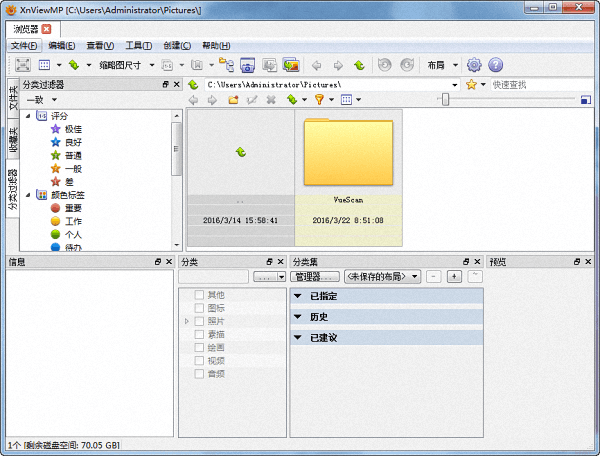Image resolution: width=600 pixels, height=456 pixels.
Task: Open settings gear icon
Action: tap(474, 65)
